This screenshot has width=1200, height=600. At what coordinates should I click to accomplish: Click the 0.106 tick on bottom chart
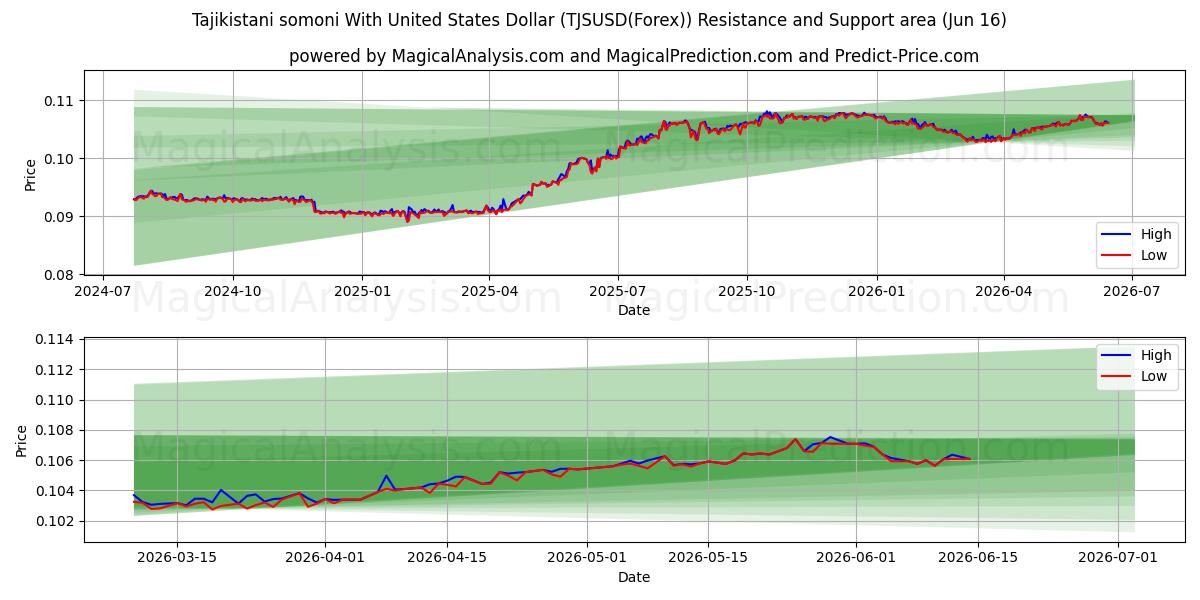pos(55,461)
